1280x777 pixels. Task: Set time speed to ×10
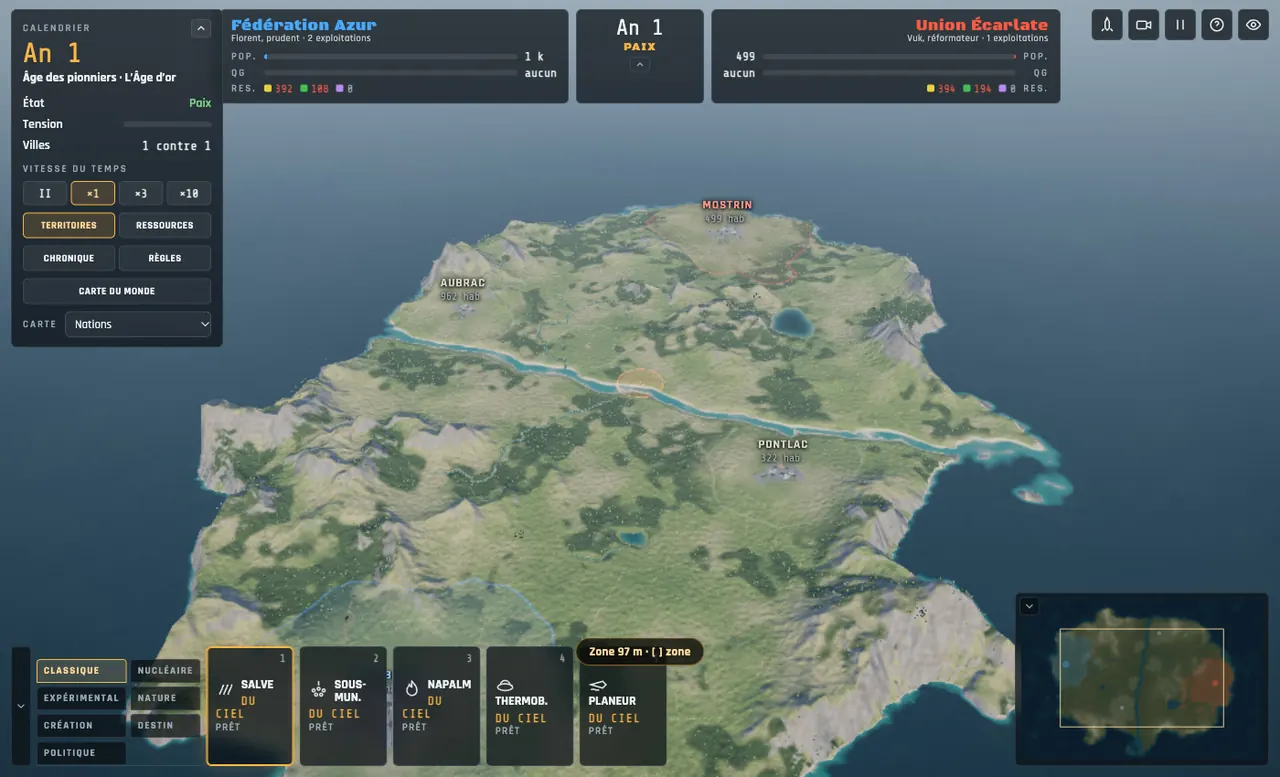(x=189, y=193)
